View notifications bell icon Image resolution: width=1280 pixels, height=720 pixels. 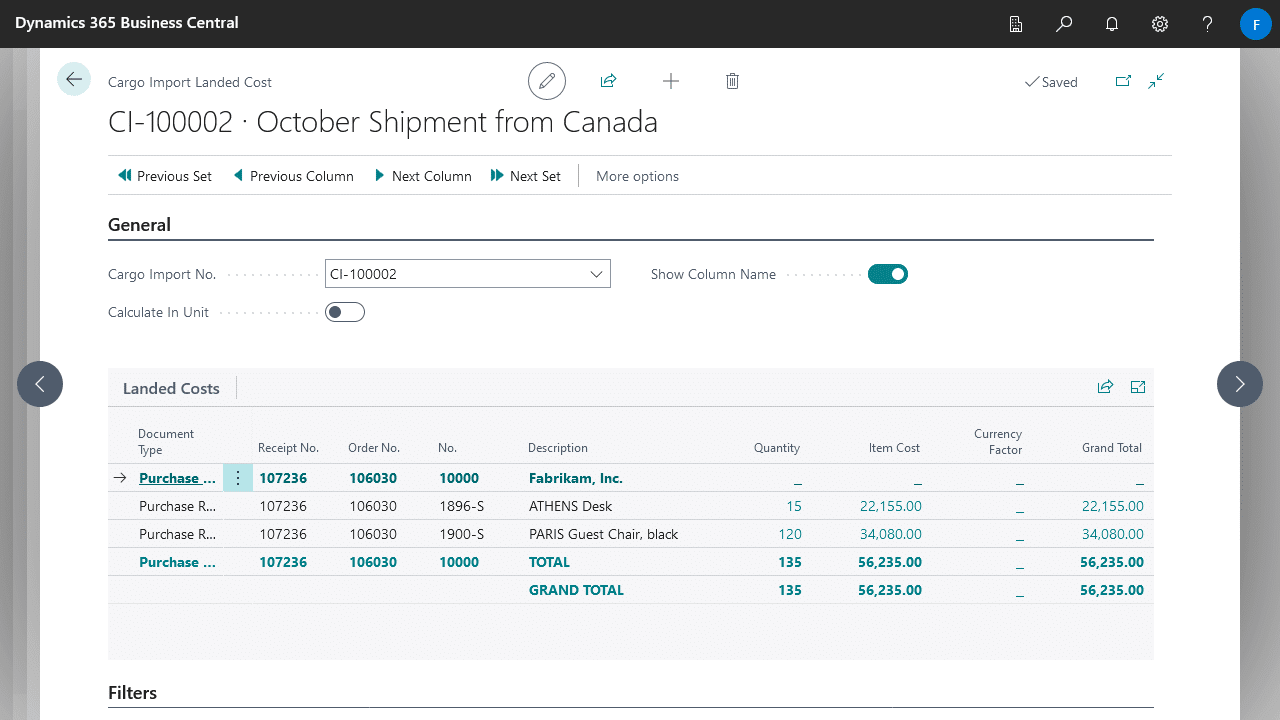pyautogui.click(x=1112, y=24)
